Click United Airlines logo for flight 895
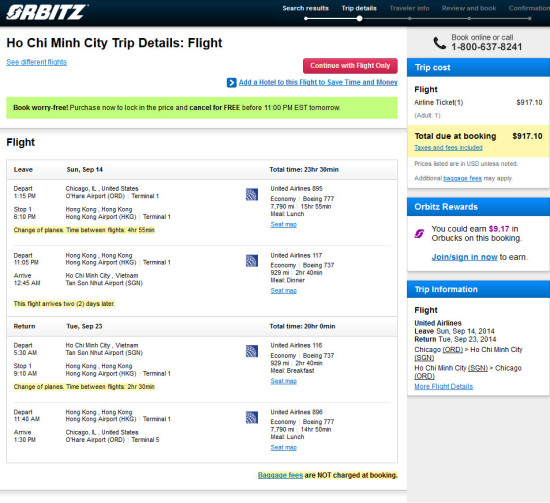This screenshot has height=503, width=550. [252, 194]
